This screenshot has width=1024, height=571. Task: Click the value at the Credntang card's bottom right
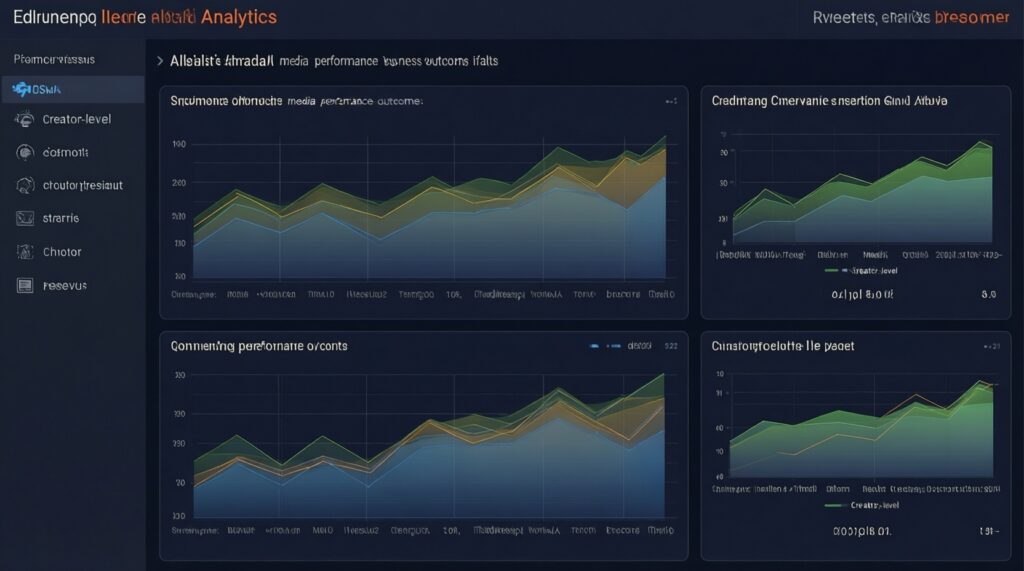[x=989, y=295]
